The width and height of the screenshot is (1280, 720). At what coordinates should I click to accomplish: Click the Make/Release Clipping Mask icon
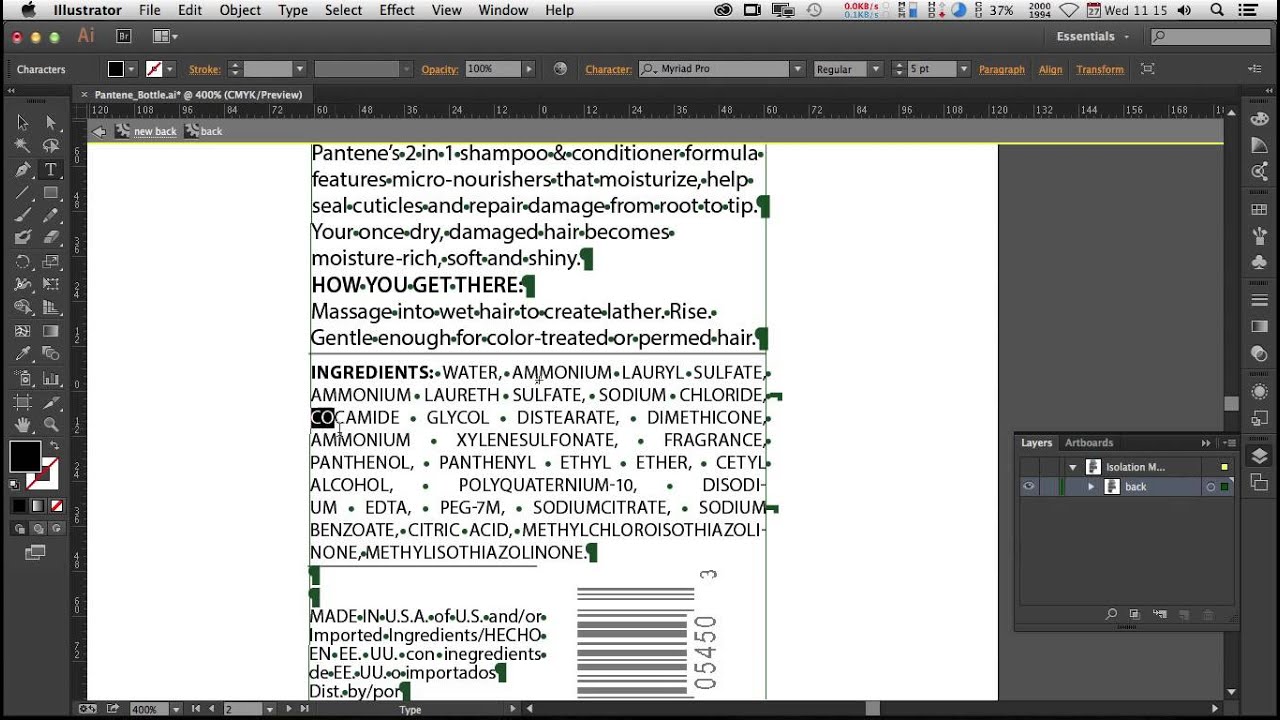tap(1134, 614)
